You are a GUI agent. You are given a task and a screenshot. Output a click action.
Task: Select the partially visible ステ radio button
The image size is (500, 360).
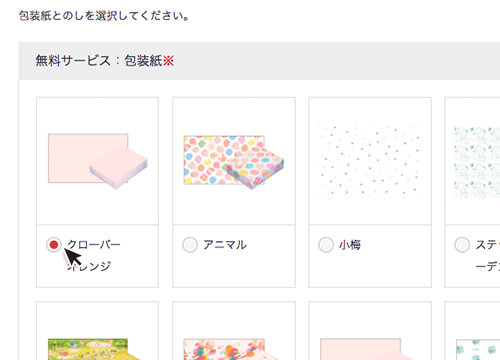(x=462, y=245)
